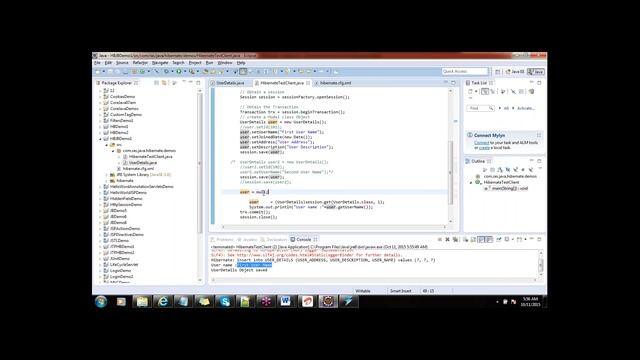Click New Task icon in Task List
The image size is (640, 360).
tap(471, 92)
